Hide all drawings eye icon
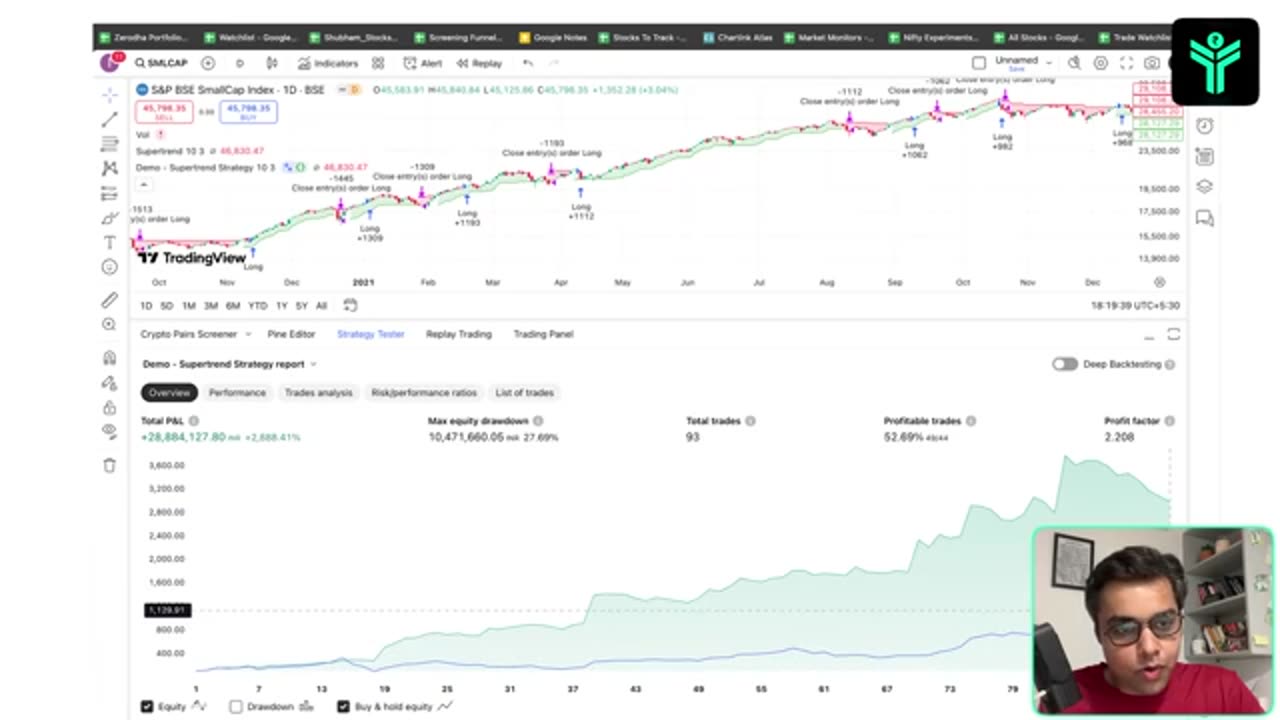1280x720 pixels. click(x=109, y=431)
